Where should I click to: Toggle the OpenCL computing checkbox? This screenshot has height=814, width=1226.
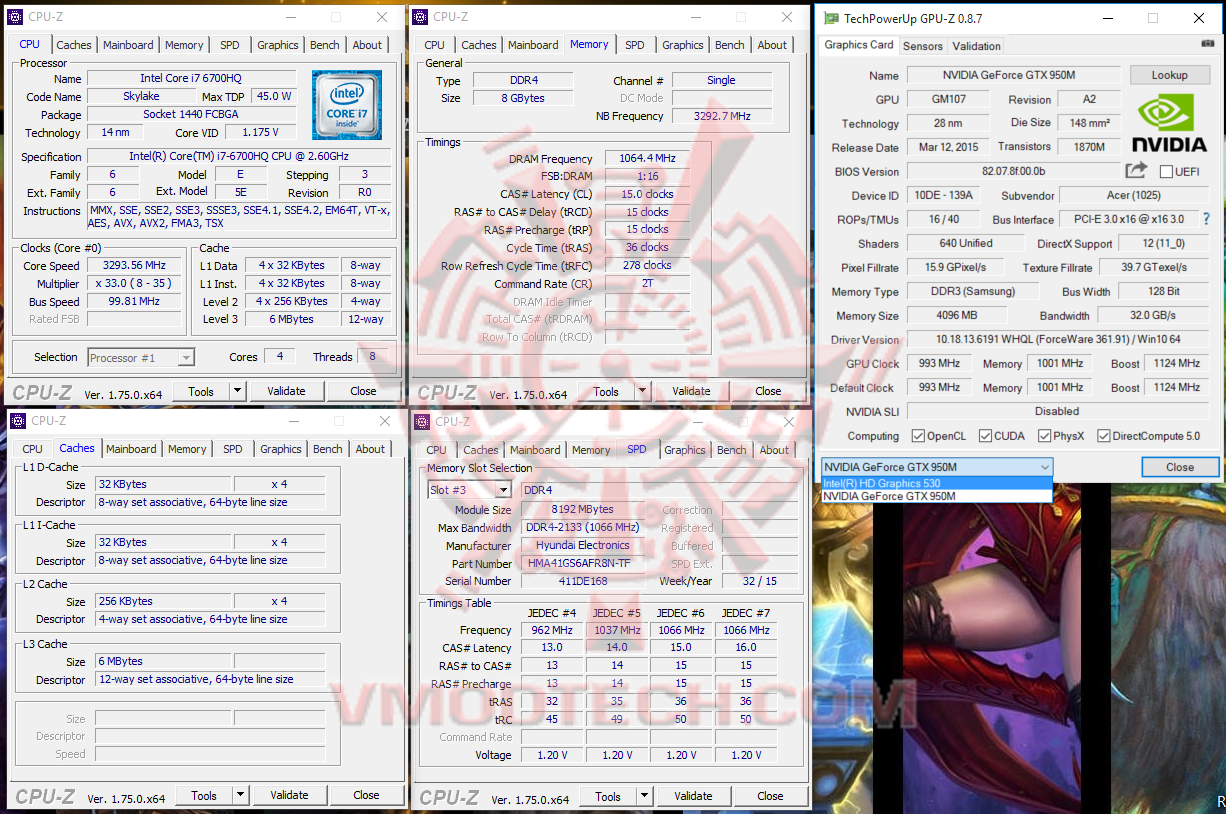click(x=918, y=436)
